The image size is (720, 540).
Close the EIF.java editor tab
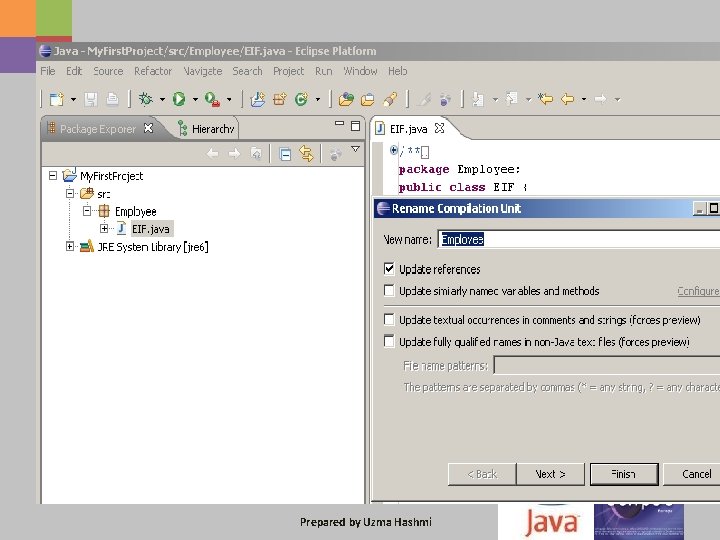click(x=439, y=128)
